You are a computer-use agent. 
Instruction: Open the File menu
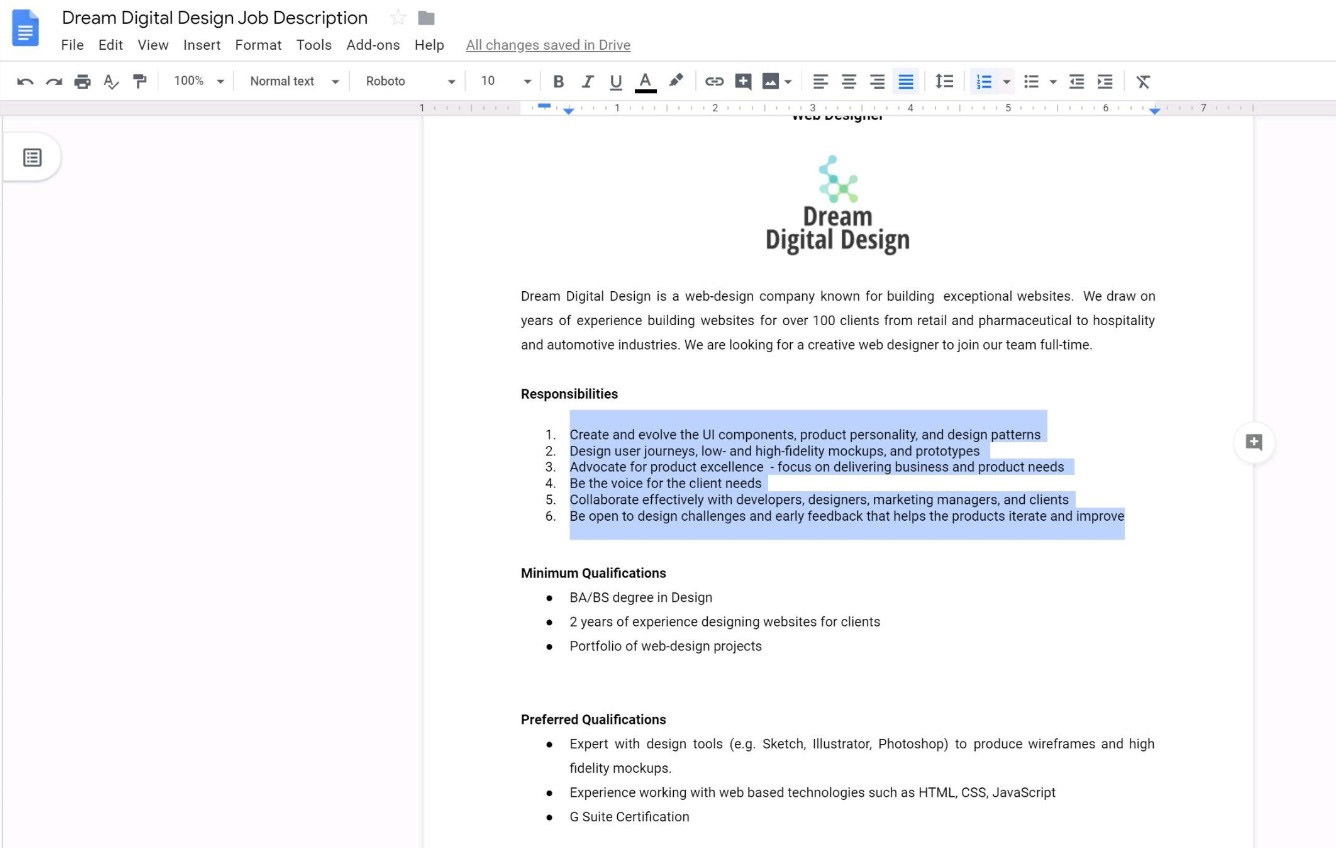tap(72, 45)
